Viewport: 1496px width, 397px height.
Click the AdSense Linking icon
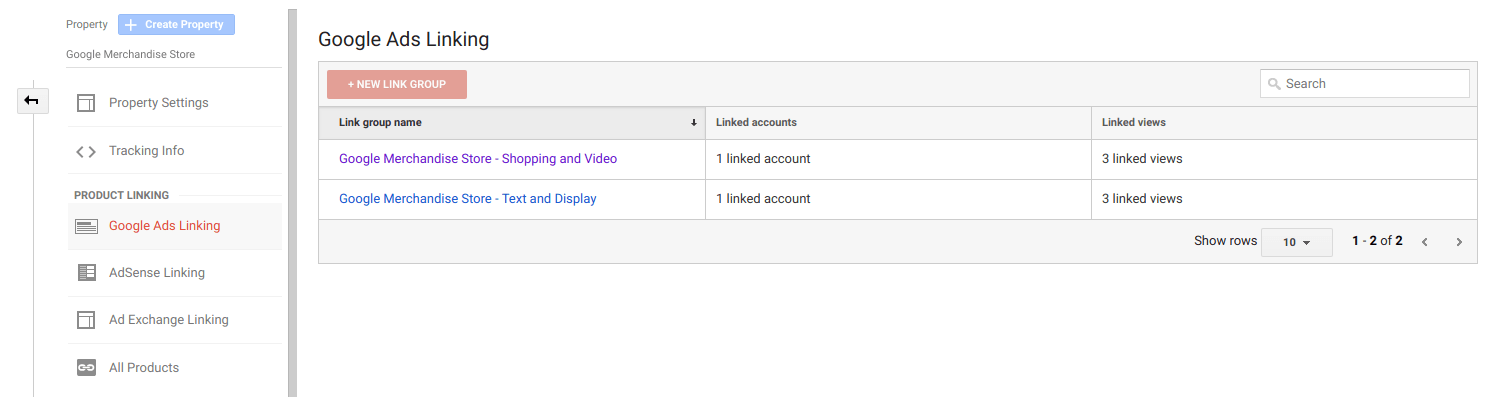(x=86, y=273)
